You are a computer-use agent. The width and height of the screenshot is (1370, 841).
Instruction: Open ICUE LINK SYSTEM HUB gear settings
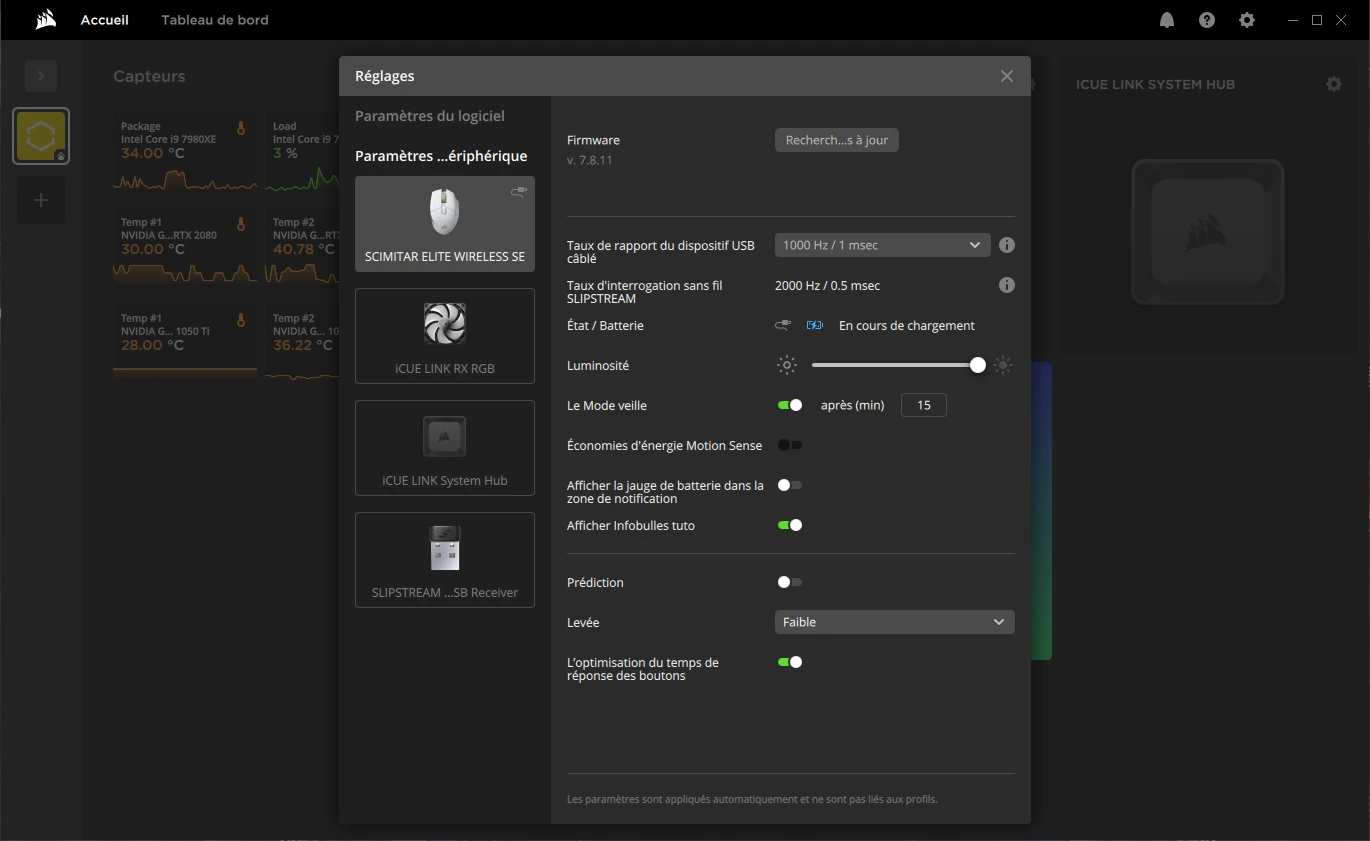coord(1334,84)
